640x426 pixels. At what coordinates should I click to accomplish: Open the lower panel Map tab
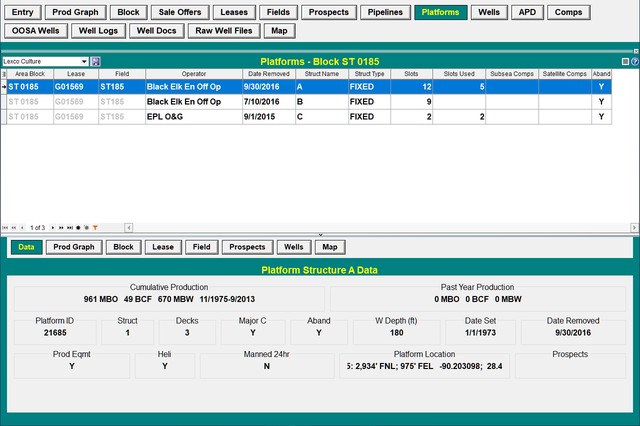click(x=330, y=247)
